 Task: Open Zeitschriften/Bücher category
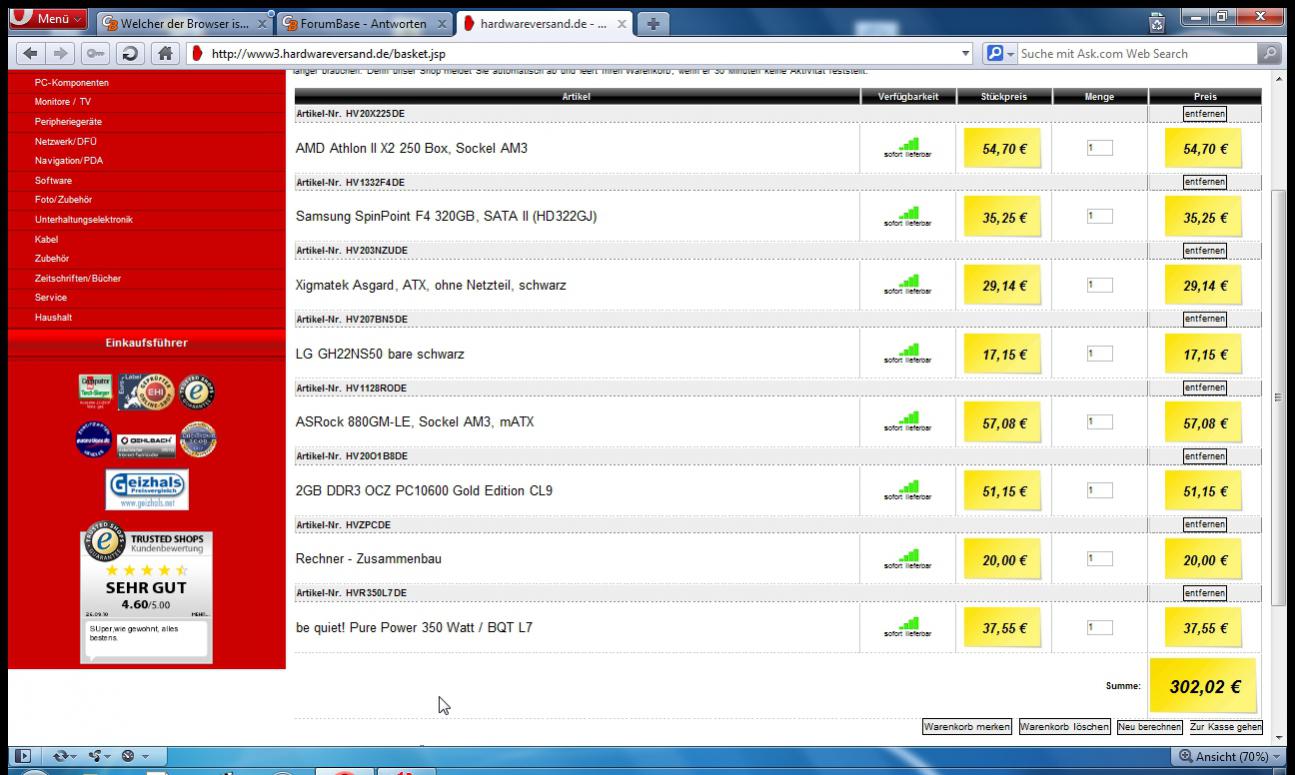[77, 279]
